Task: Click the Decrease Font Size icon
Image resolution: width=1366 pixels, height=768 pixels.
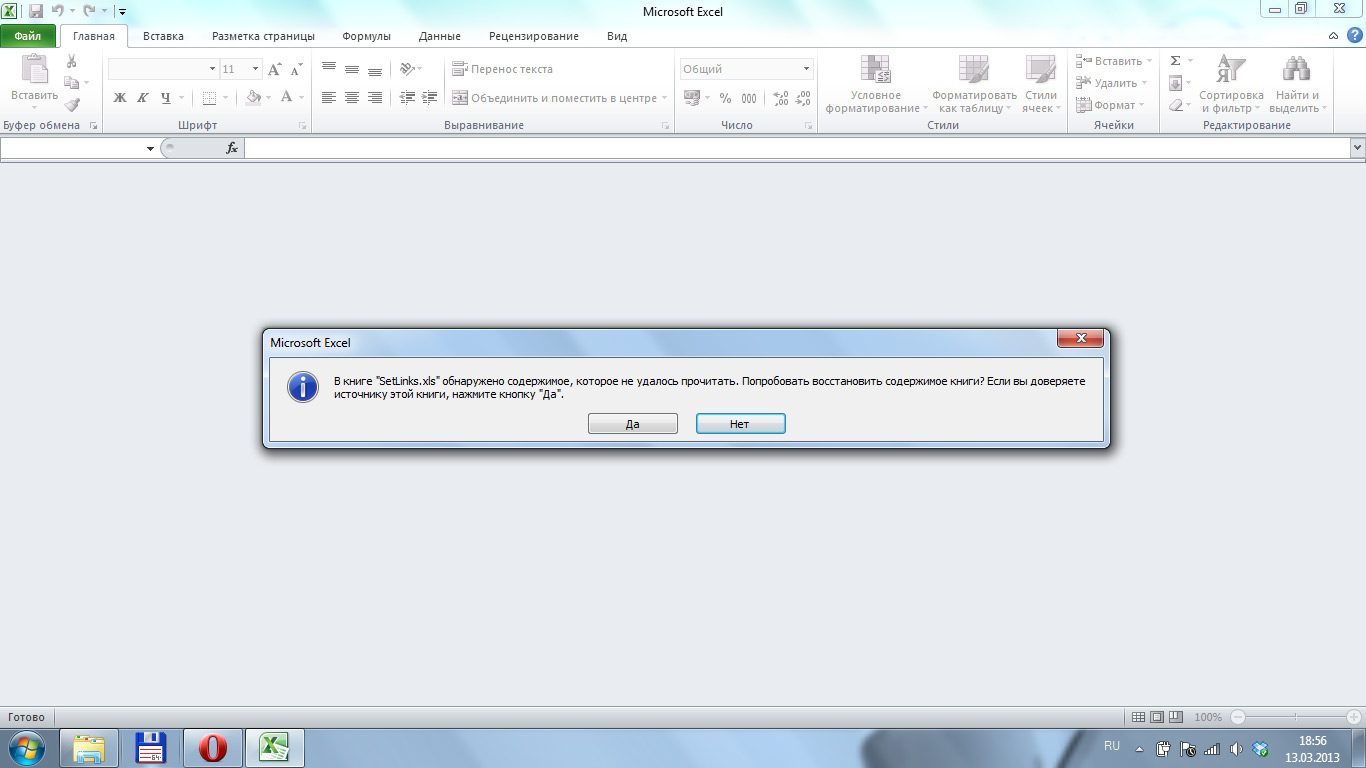Action: tap(296, 69)
